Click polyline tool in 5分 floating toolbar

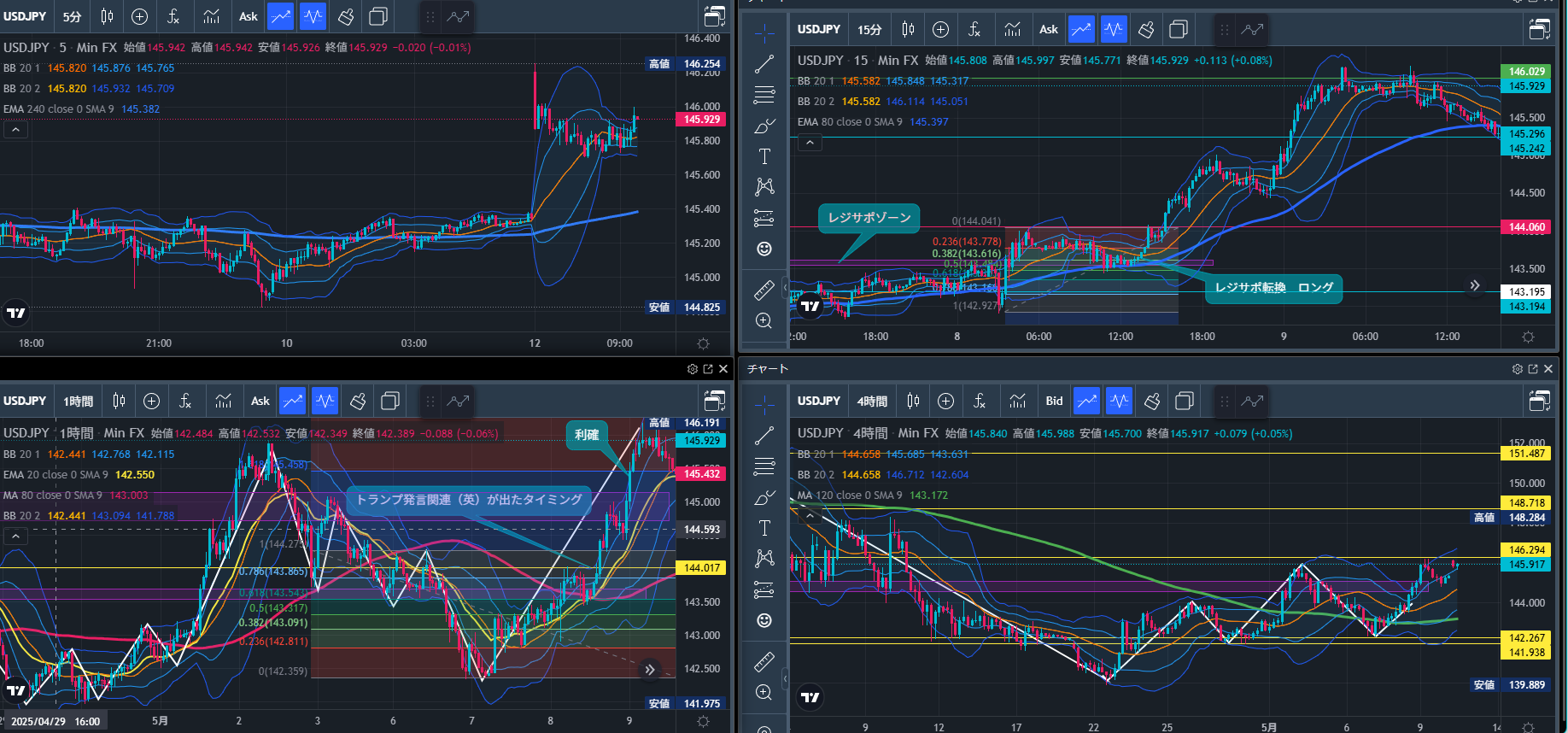(459, 16)
